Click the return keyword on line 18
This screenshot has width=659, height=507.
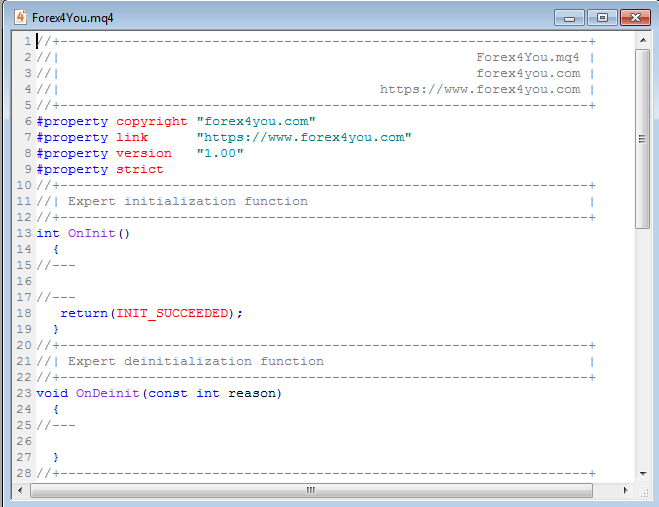click(83, 313)
